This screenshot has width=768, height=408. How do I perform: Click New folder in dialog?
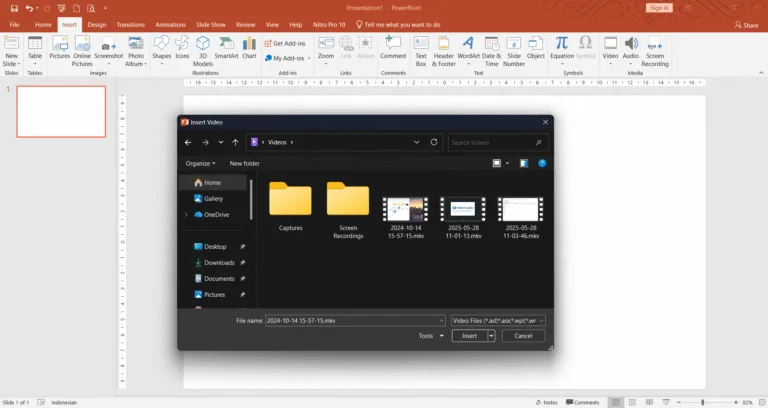[x=244, y=164]
